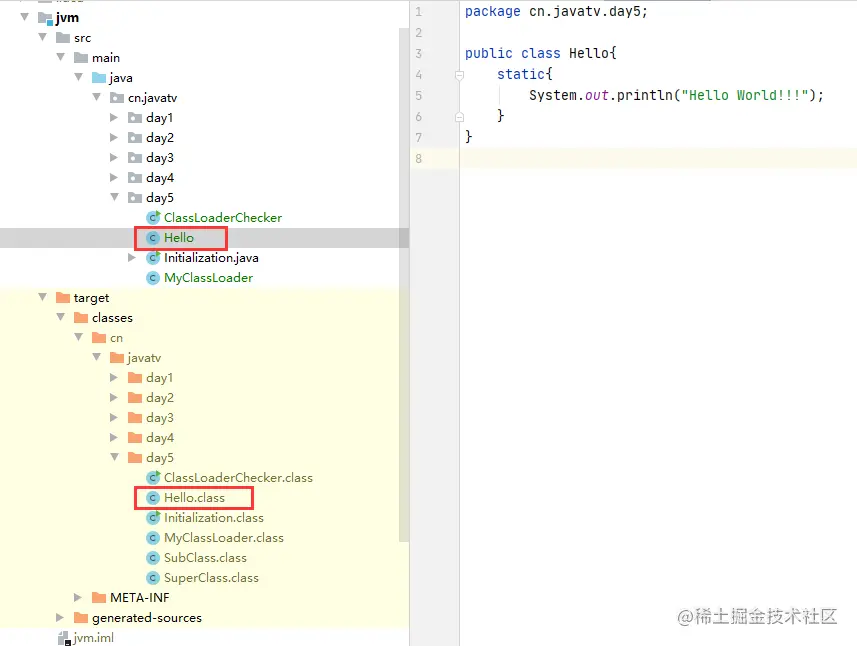This screenshot has height=646, width=857.
Task: Select the Hello source file label
Action: pos(179,238)
